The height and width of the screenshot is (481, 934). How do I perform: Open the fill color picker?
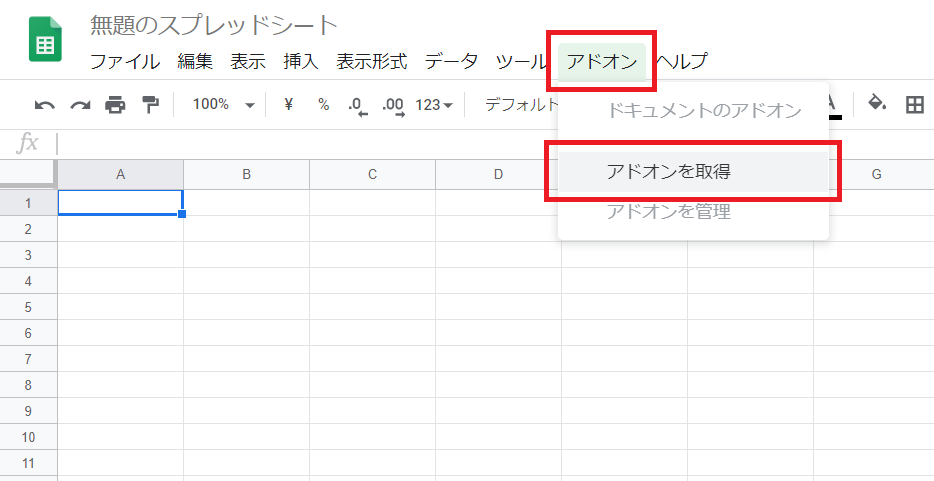pyautogui.click(x=876, y=104)
